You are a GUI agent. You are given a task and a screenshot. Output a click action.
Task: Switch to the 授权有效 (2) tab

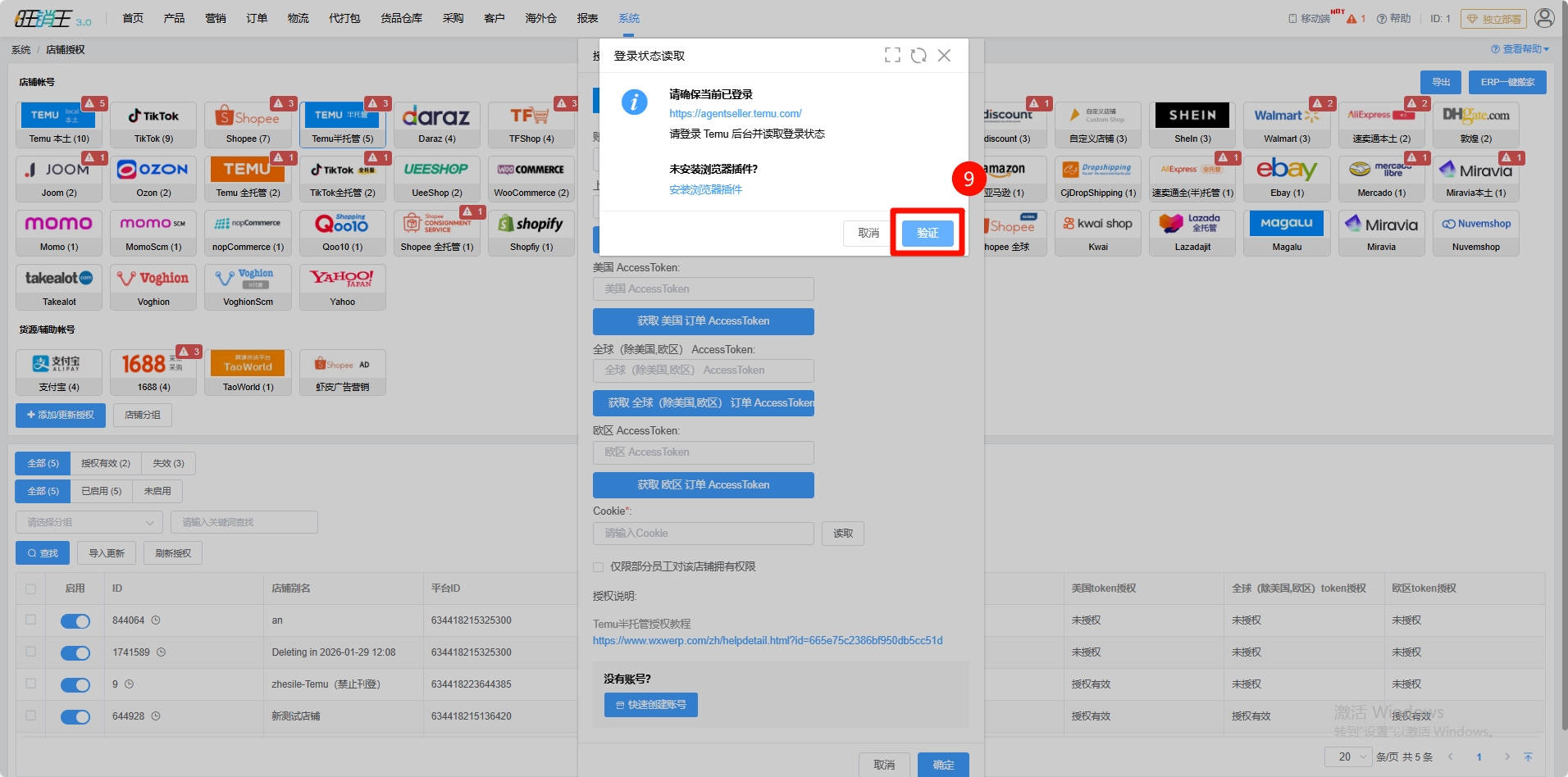click(x=105, y=463)
